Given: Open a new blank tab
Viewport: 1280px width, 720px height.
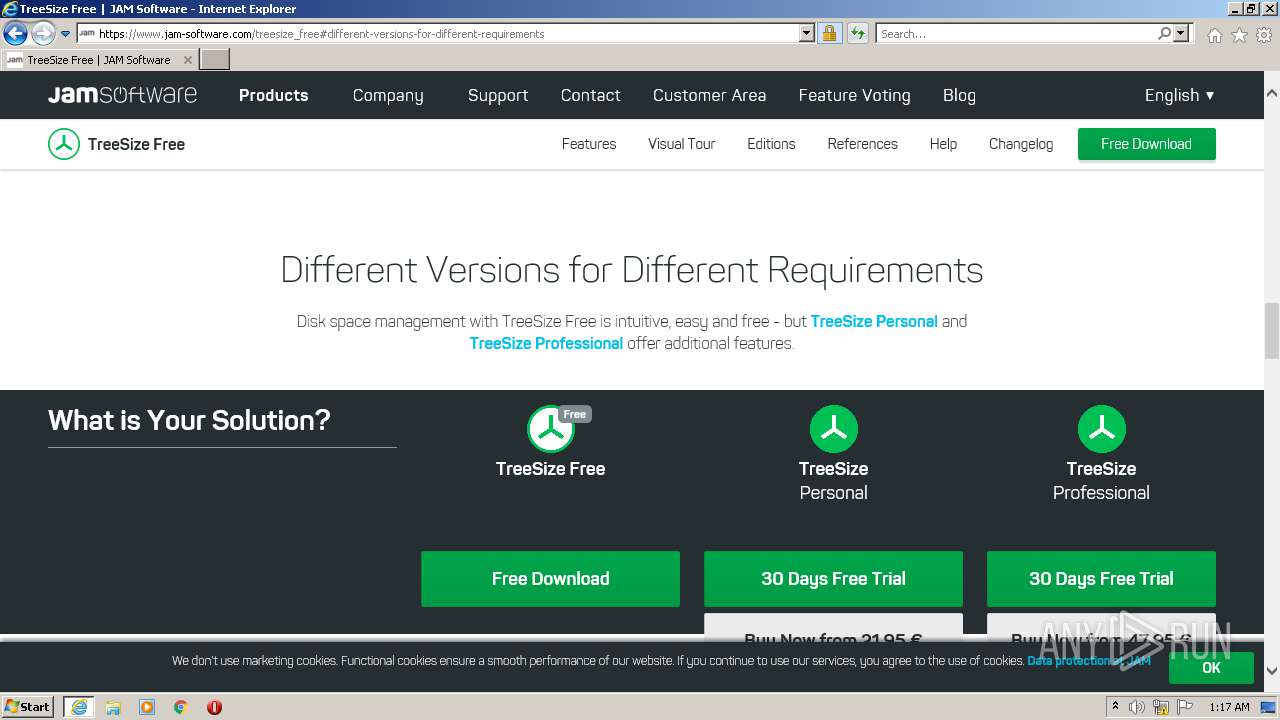Looking at the screenshot, I should [215, 60].
